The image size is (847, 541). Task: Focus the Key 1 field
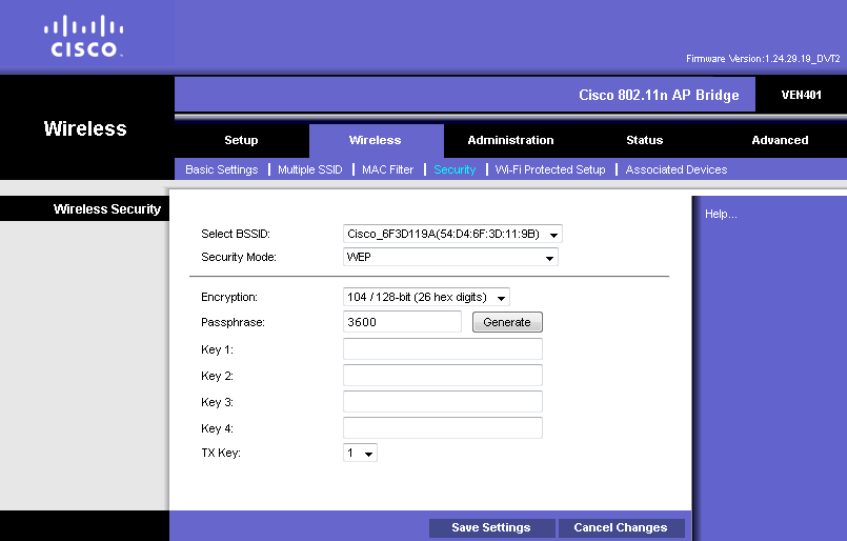click(442, 349)
